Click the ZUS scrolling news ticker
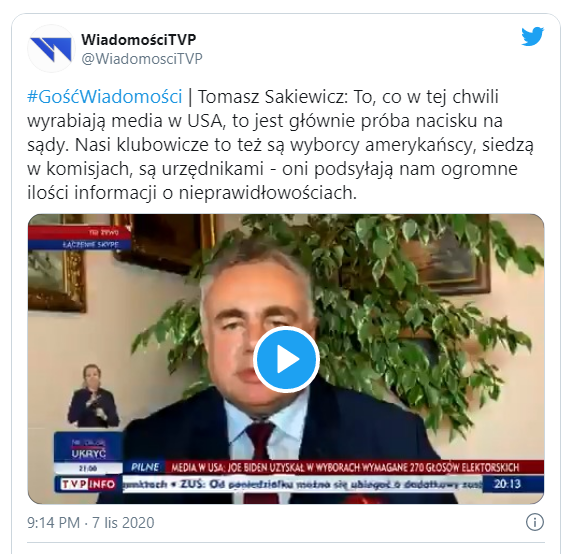This screenshot has height=554, width=573. click(x=302, y=484)
